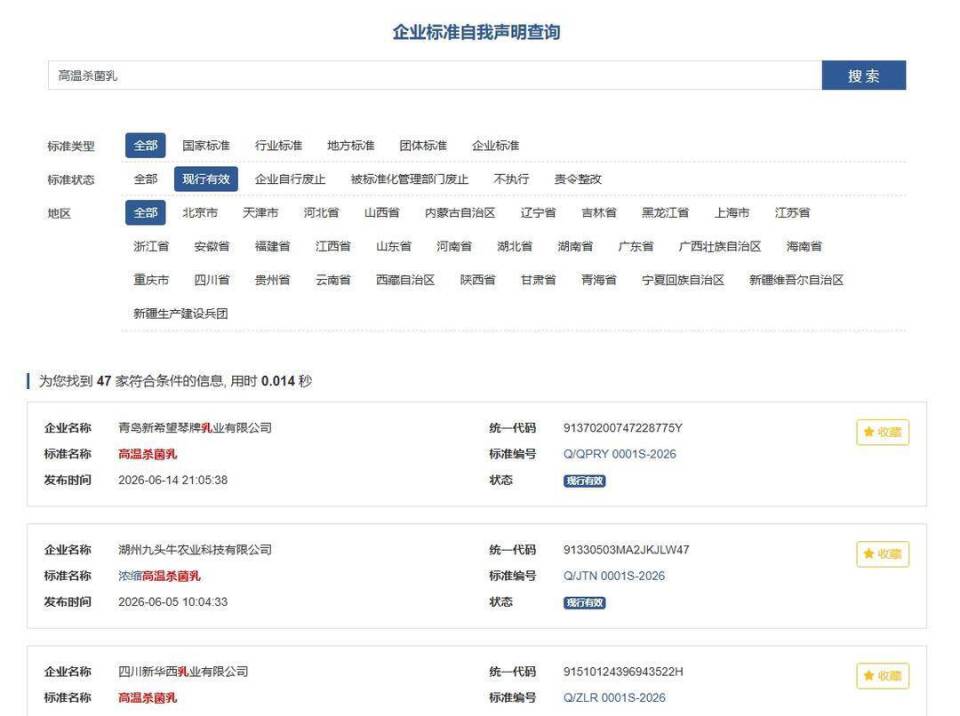The width and height of the screenshot is (960, 716).
Task: Click the 现行有效 badge under Q/QPRY 0001S-2026
Action: 585,481
